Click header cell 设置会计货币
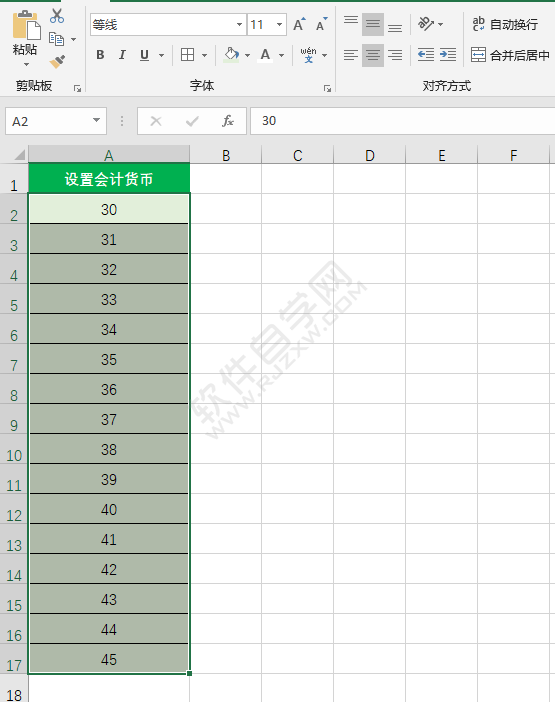 tap(109, 179)
